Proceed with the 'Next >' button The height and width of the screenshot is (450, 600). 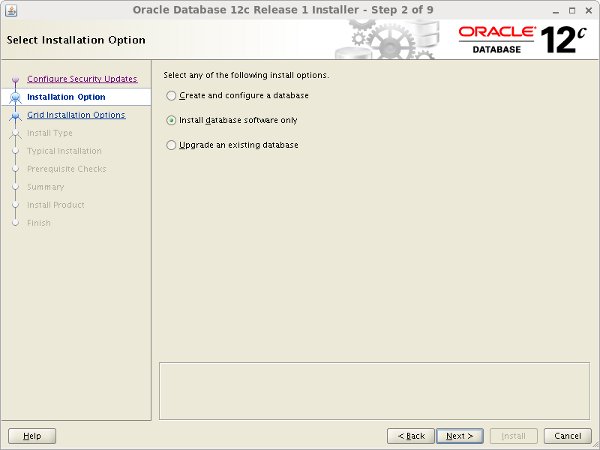click(x=460, y=436)
